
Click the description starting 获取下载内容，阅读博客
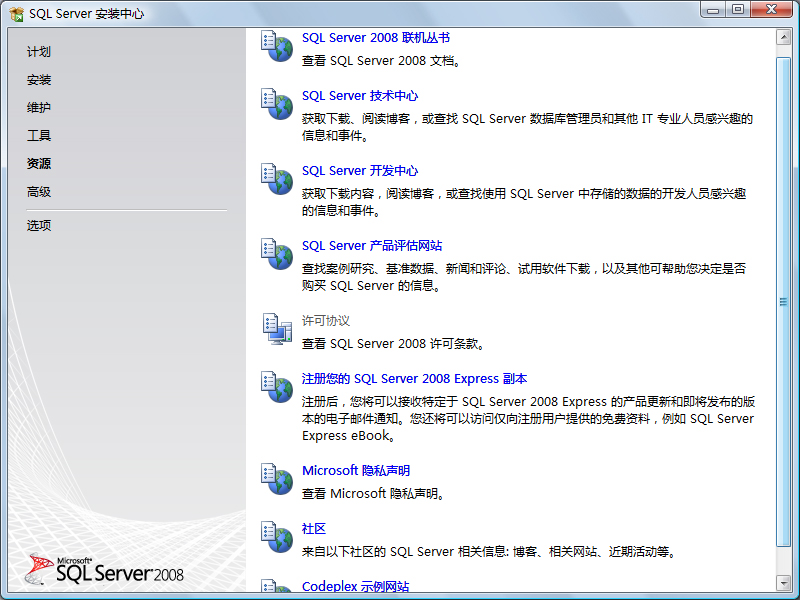pos(524,202)
